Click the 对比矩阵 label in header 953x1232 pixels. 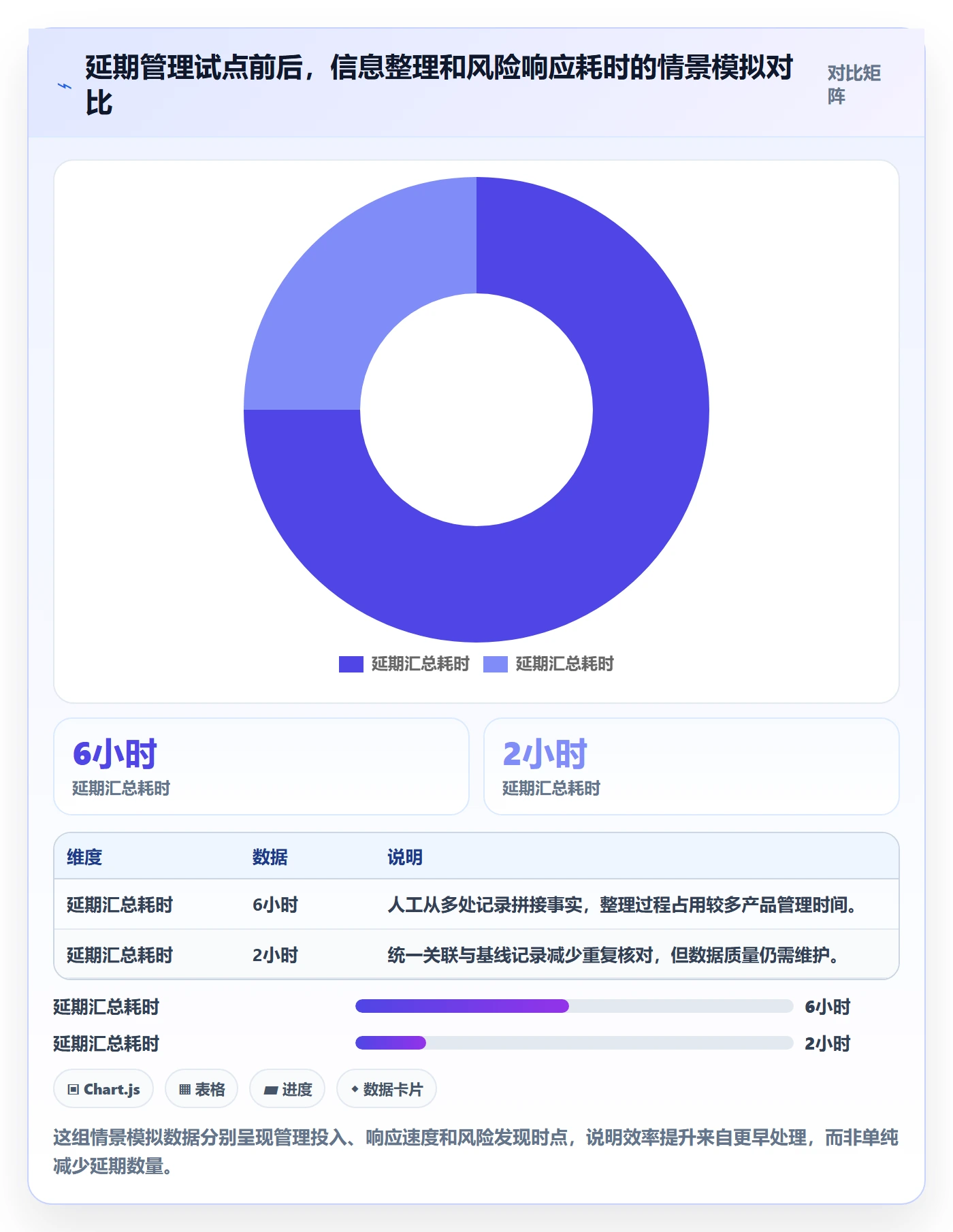[854, 84]
